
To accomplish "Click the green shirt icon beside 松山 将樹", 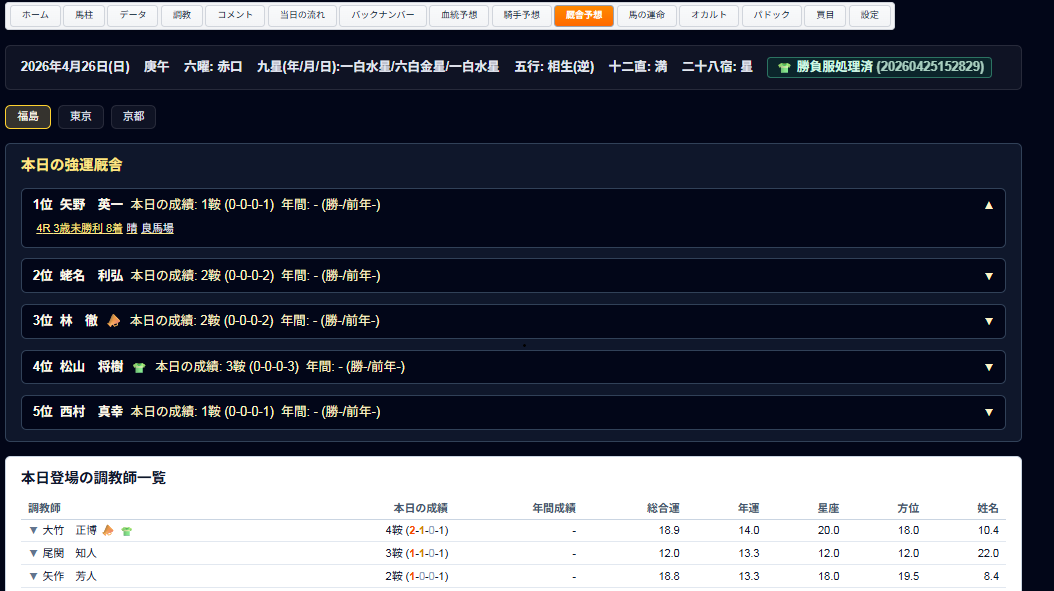I will pos(139,367).
